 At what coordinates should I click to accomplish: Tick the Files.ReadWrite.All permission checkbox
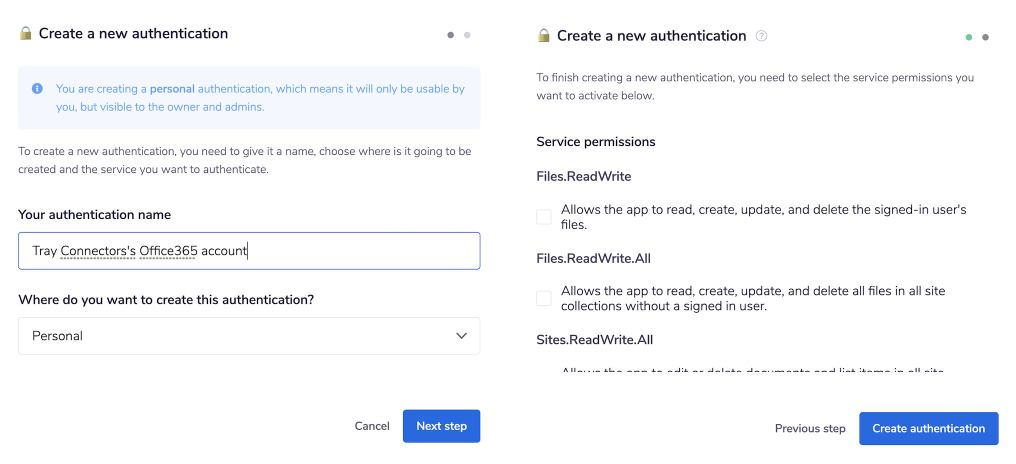(x=544, y=298)
